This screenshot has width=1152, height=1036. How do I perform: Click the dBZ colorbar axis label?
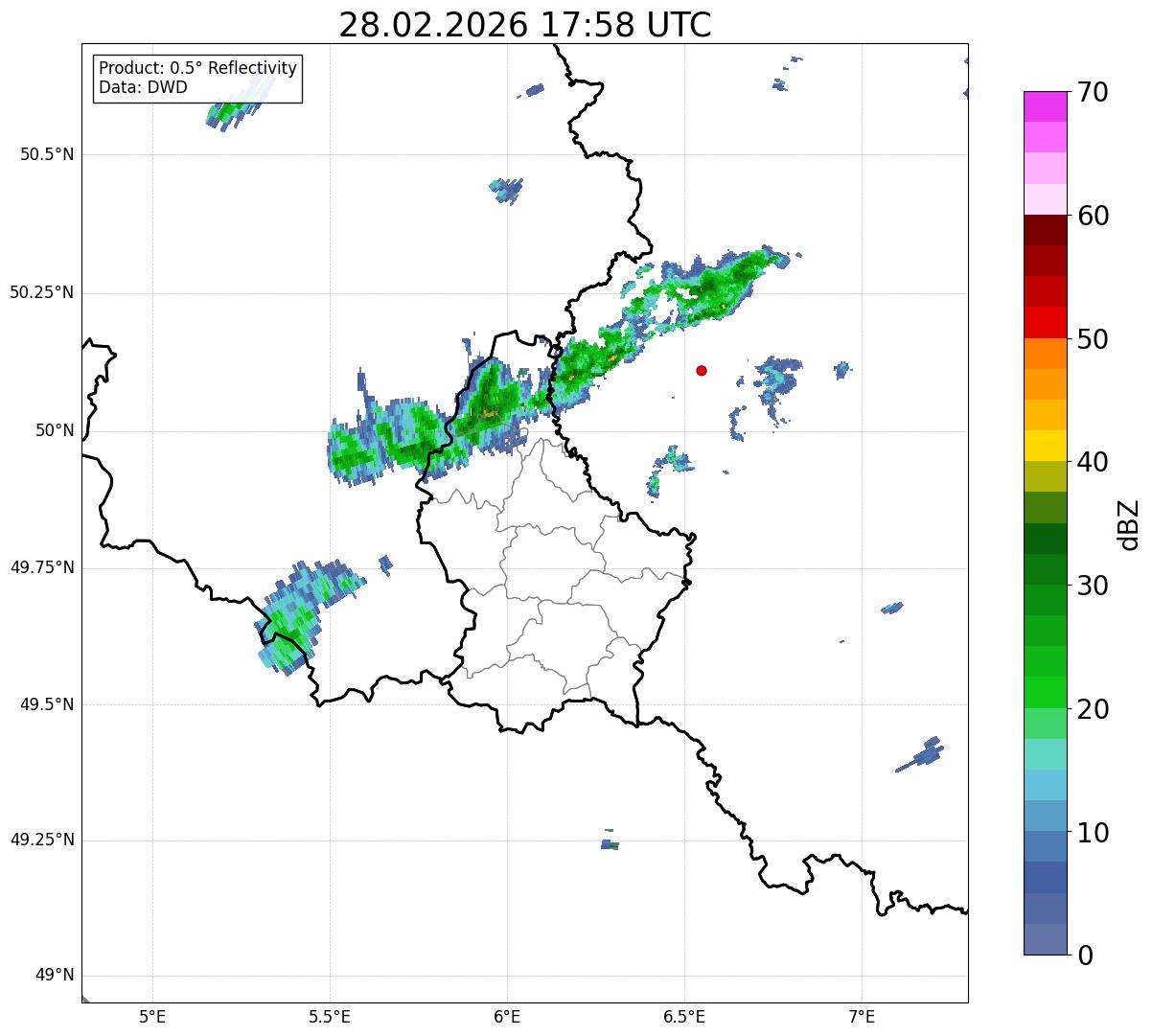1129,524
